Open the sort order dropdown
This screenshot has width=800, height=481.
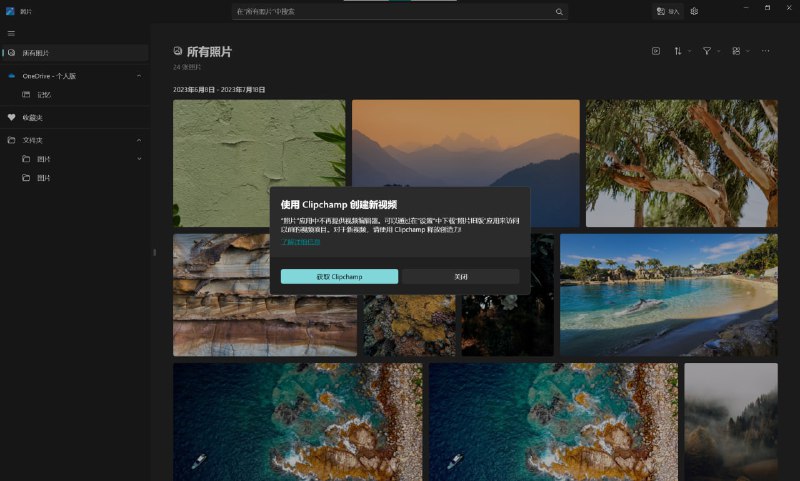pos(682,51)
